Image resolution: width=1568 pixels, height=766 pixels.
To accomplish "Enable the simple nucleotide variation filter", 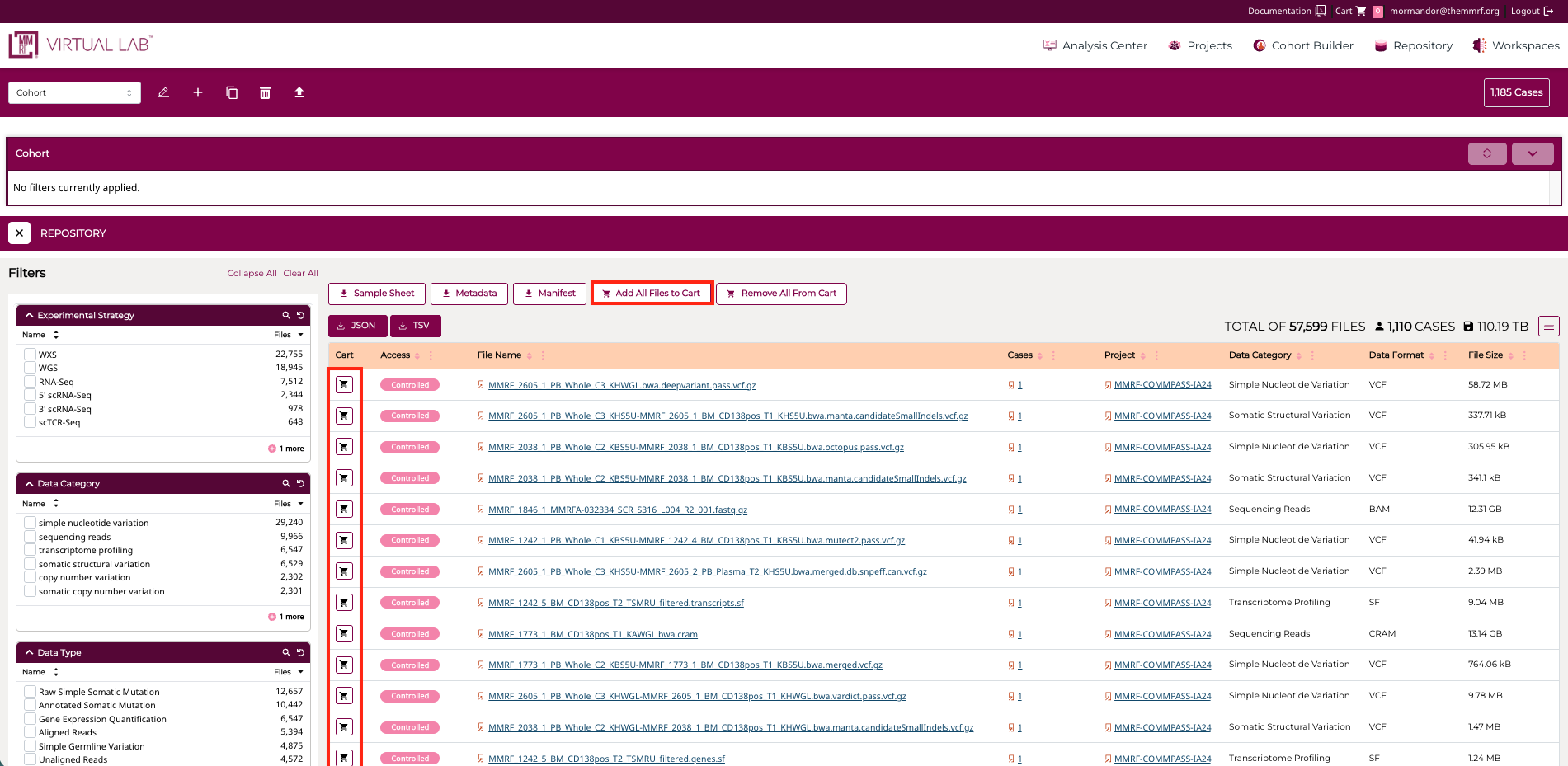I will tap(30, 522).
